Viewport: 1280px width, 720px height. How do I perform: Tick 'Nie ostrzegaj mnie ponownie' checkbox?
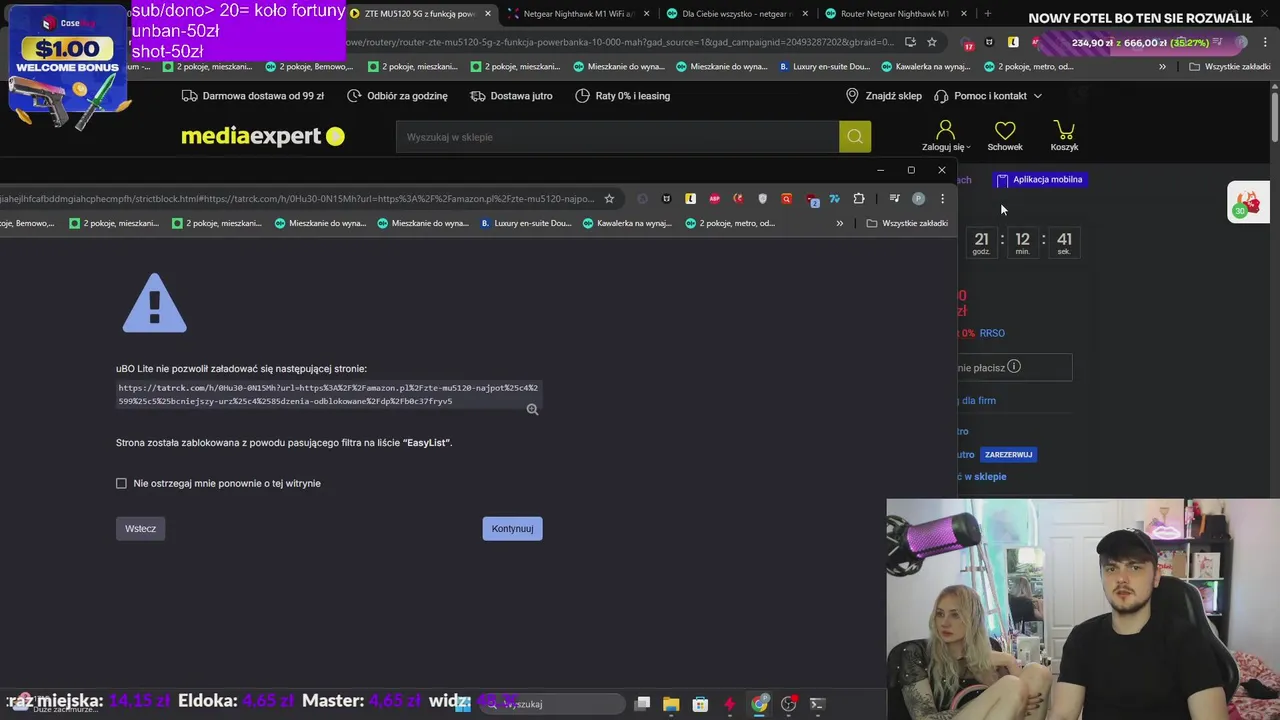click(121, 483)
